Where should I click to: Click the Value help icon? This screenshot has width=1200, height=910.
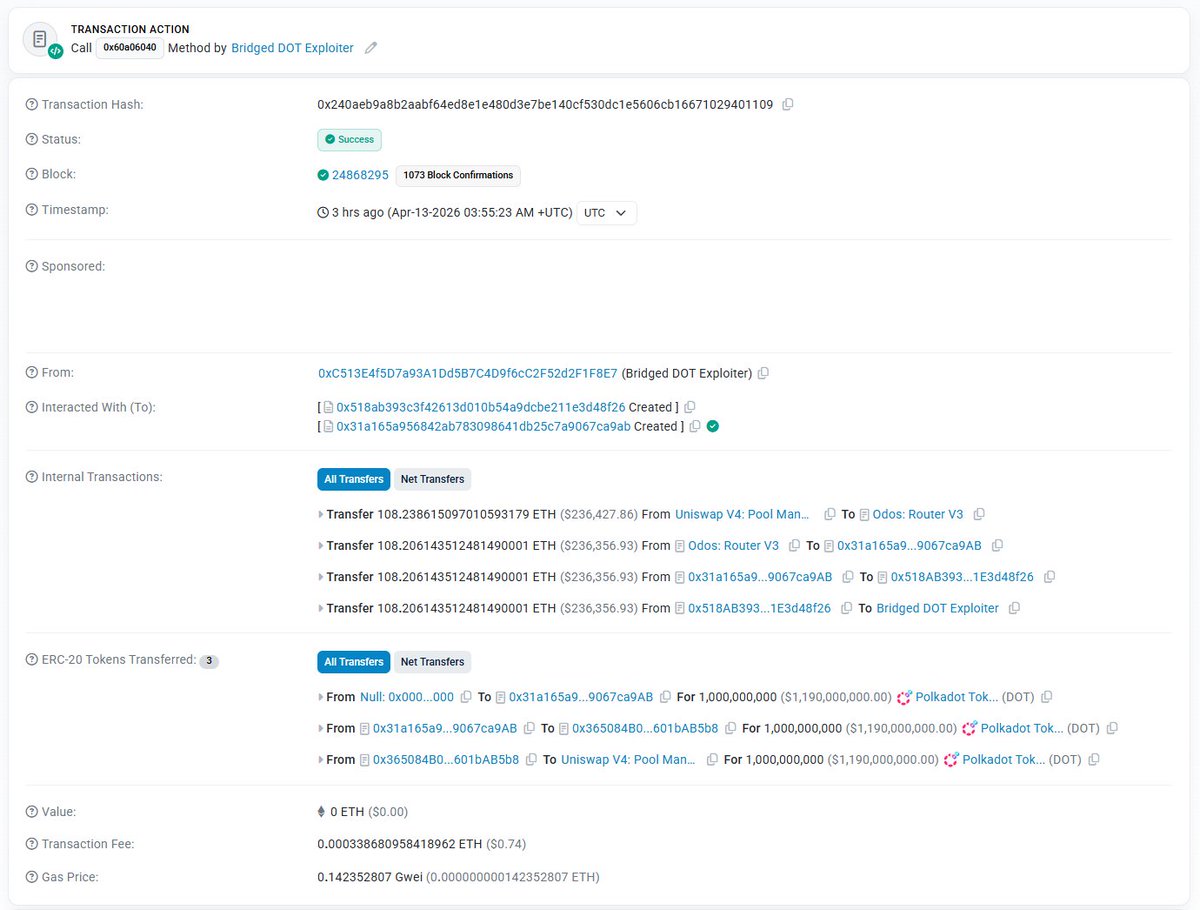coord(32,812)
